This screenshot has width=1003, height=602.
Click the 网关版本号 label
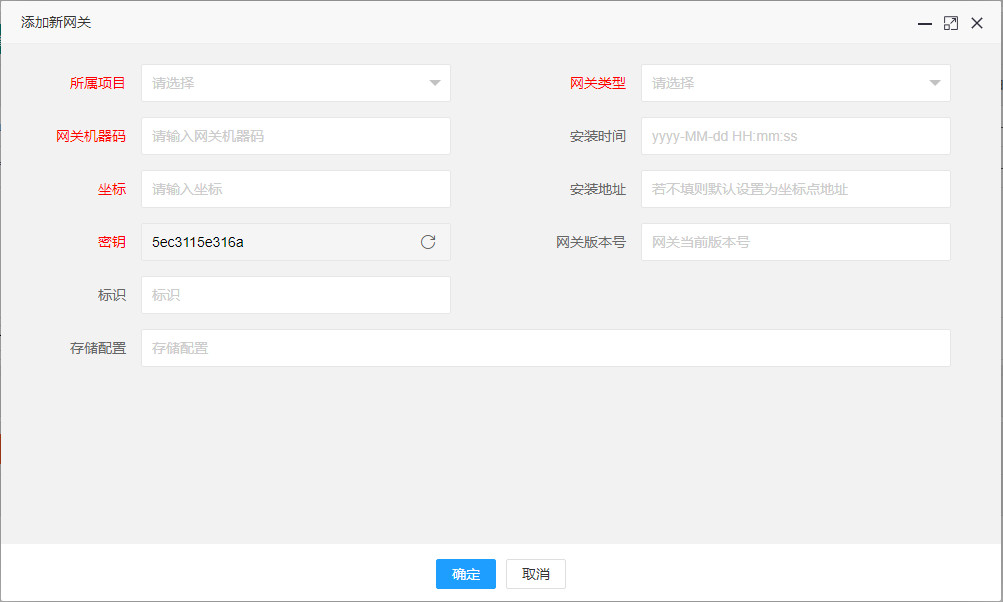tap(591, 242)
